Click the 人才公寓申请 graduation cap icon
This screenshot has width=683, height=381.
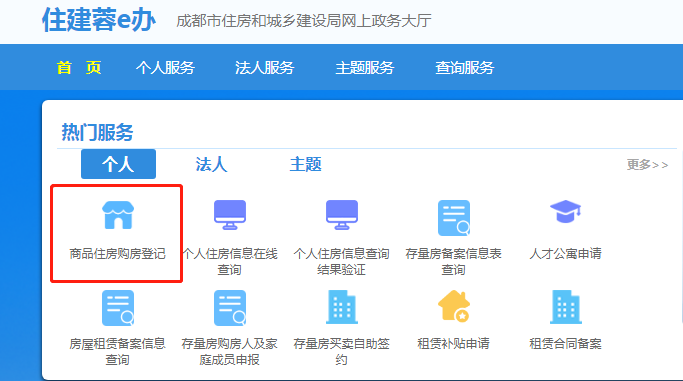click(x=565, y=212)
